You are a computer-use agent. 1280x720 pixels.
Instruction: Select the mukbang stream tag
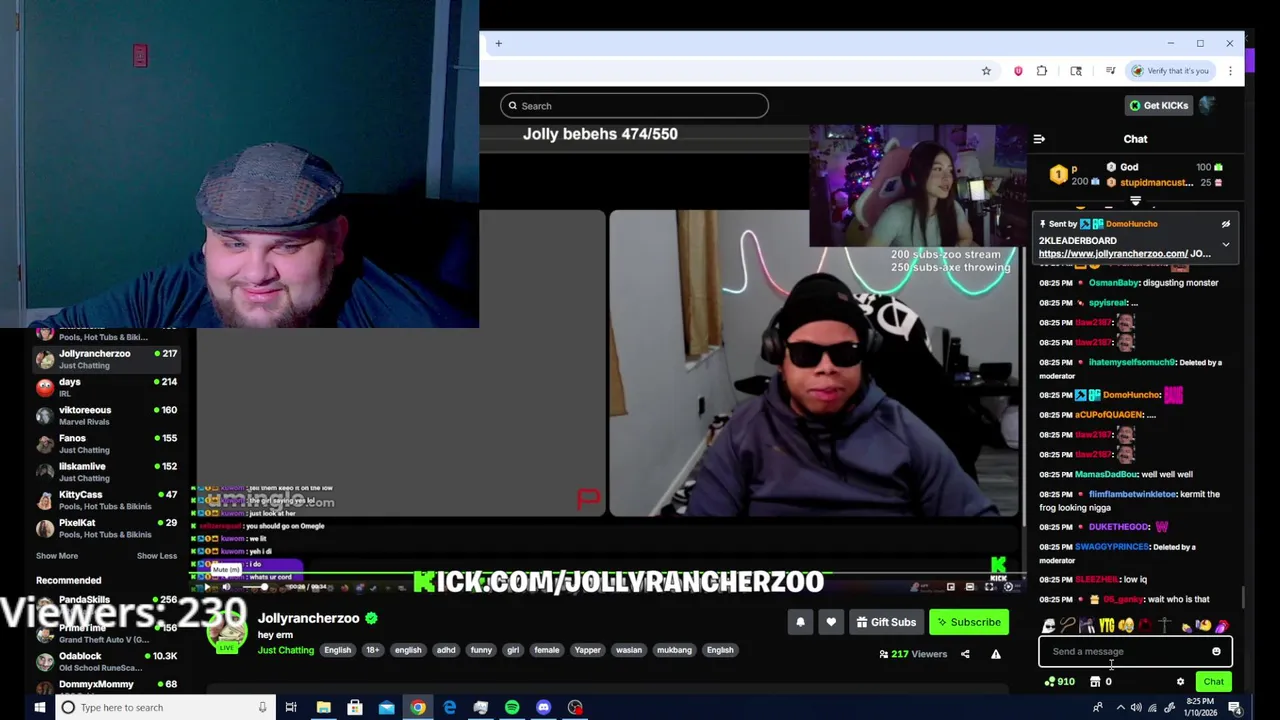[674, 650]
